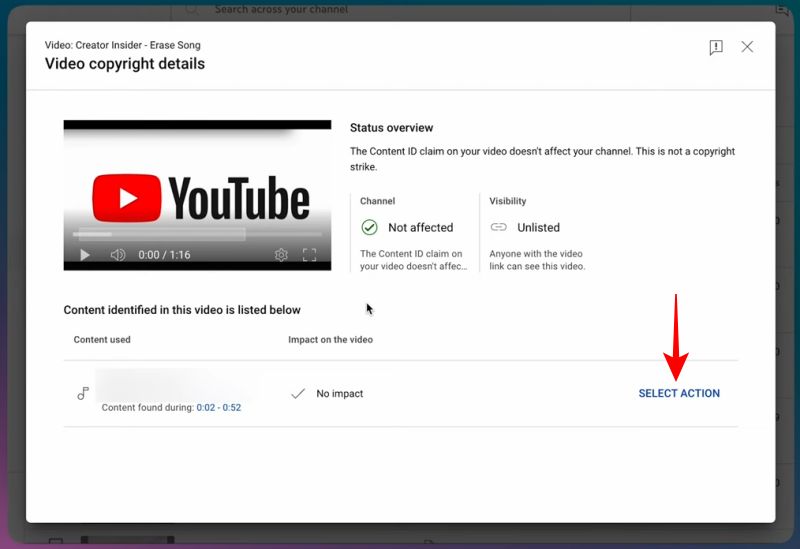Click the No impact checkmark icon

pyautogui.click(x=297, y=394)
